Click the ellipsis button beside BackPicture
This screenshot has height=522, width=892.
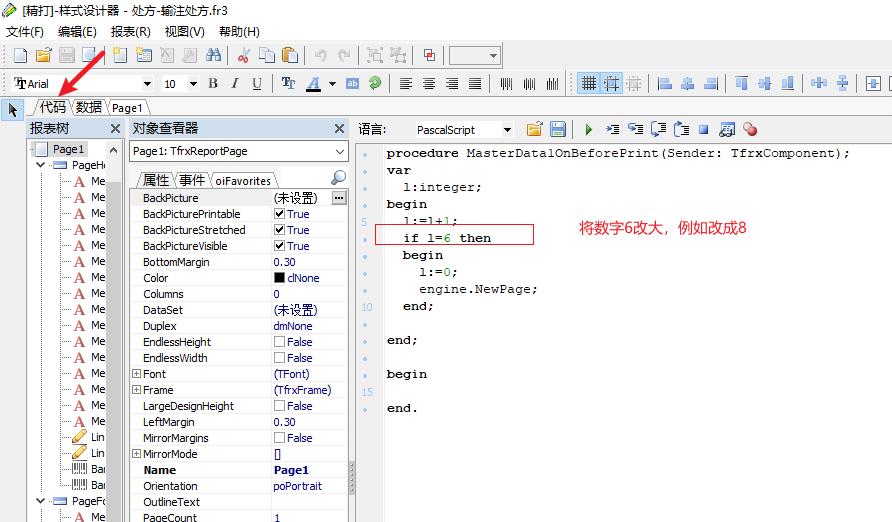(x=339, y=198)
